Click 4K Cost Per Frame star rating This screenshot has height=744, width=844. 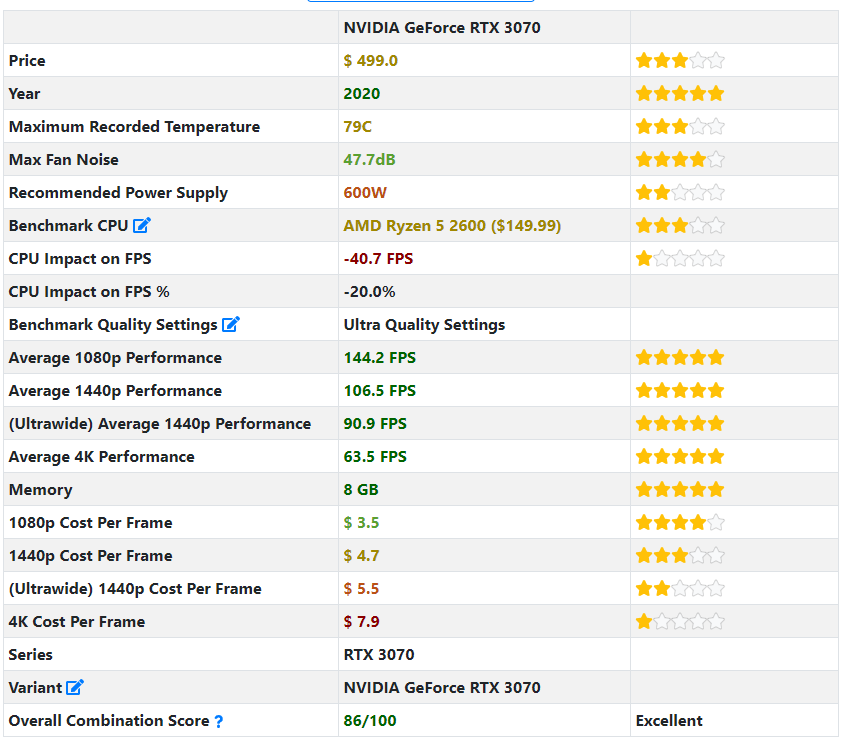click(x=680, y=621)
